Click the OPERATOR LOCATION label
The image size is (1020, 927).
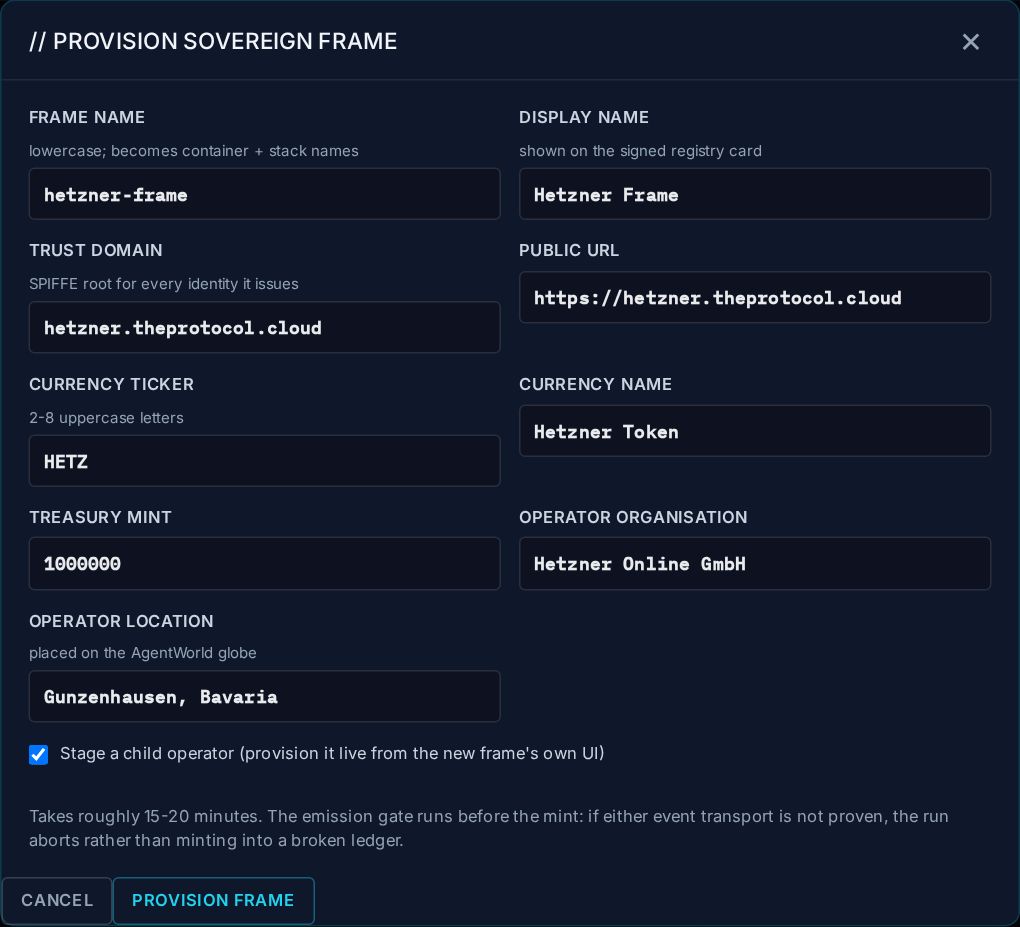121,621
